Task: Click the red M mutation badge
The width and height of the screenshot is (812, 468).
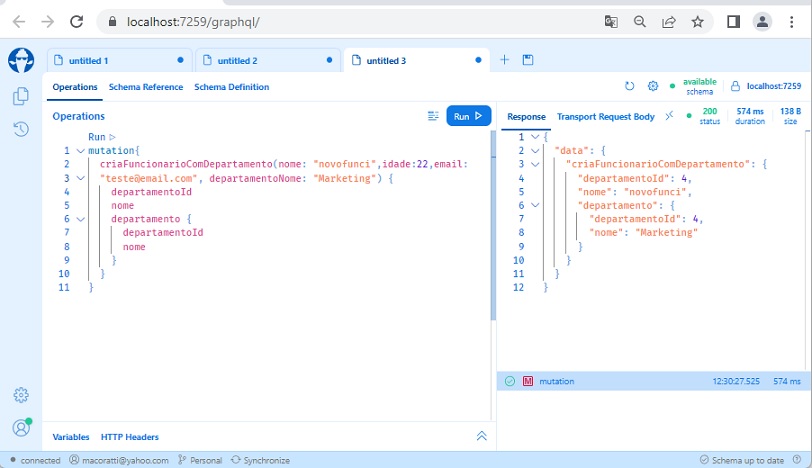Action: tap(528, 381)
